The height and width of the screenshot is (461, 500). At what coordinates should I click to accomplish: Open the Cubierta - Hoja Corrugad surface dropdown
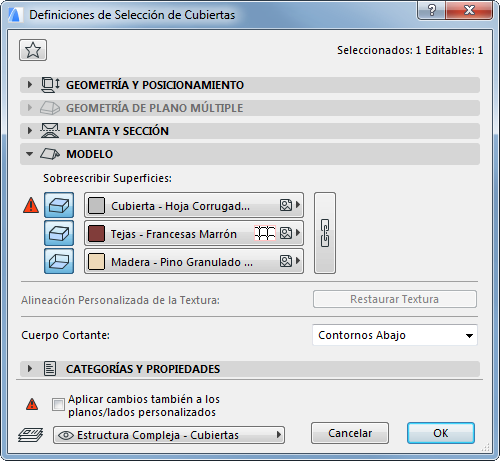[194, 205]
